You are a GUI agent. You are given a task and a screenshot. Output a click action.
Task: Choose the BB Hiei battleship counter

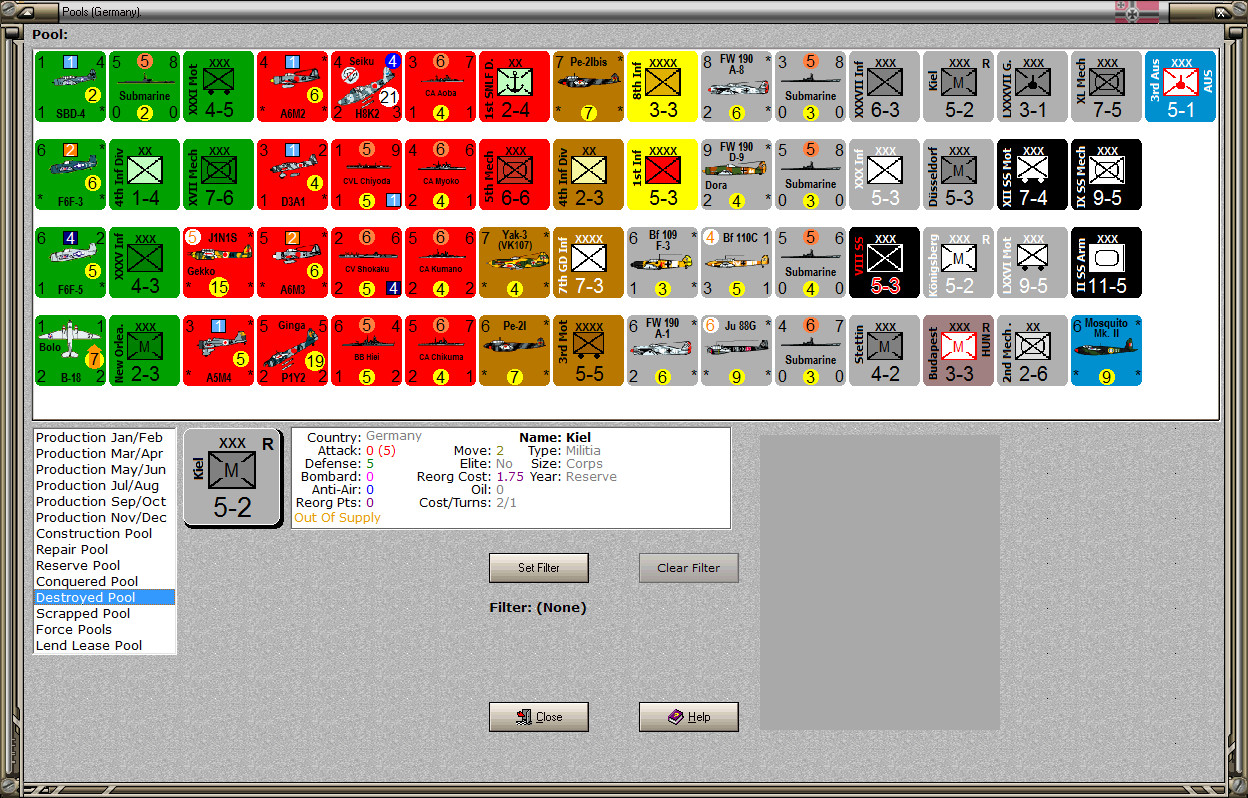tap(366, 351)
